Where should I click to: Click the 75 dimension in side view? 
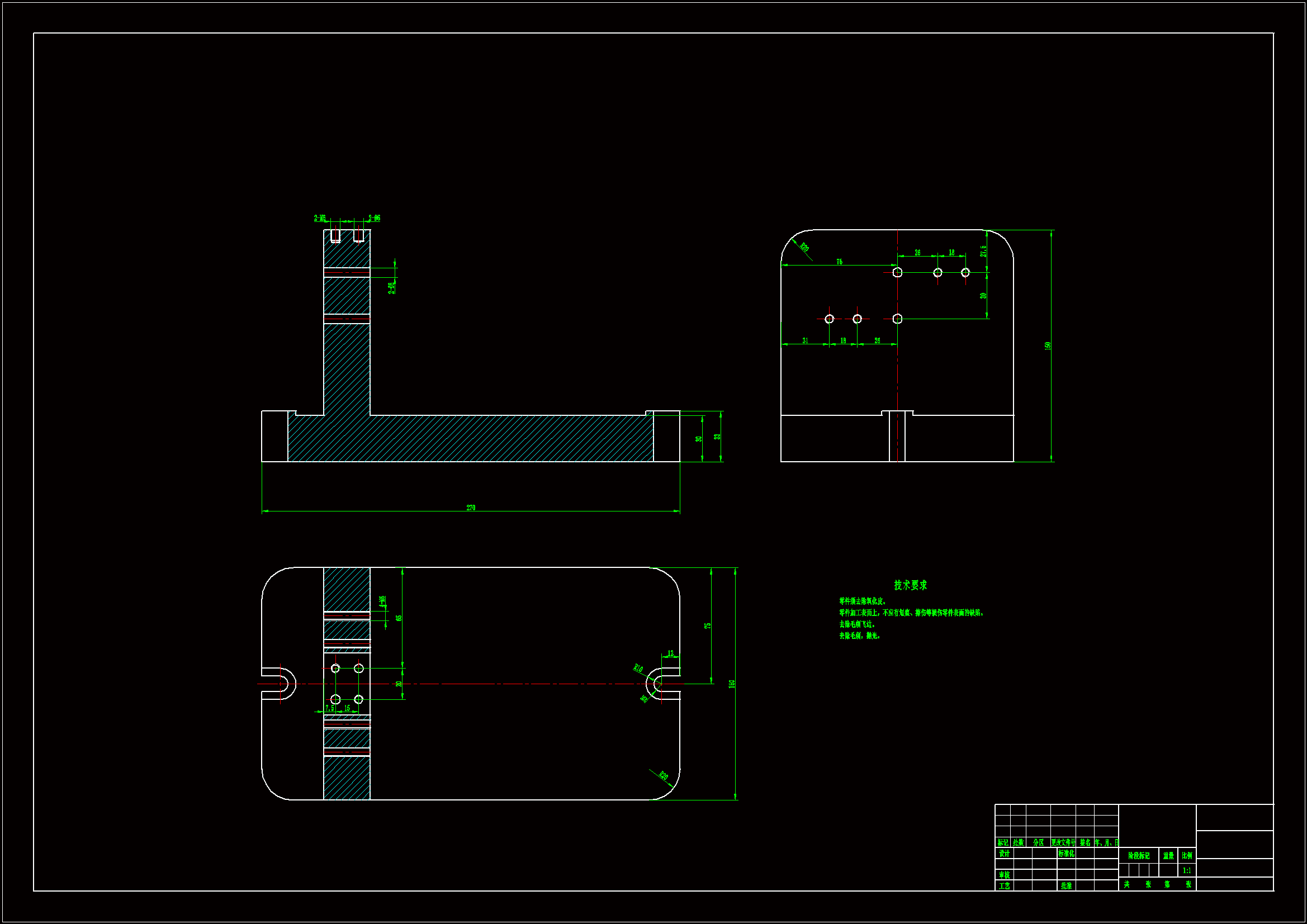839,262
